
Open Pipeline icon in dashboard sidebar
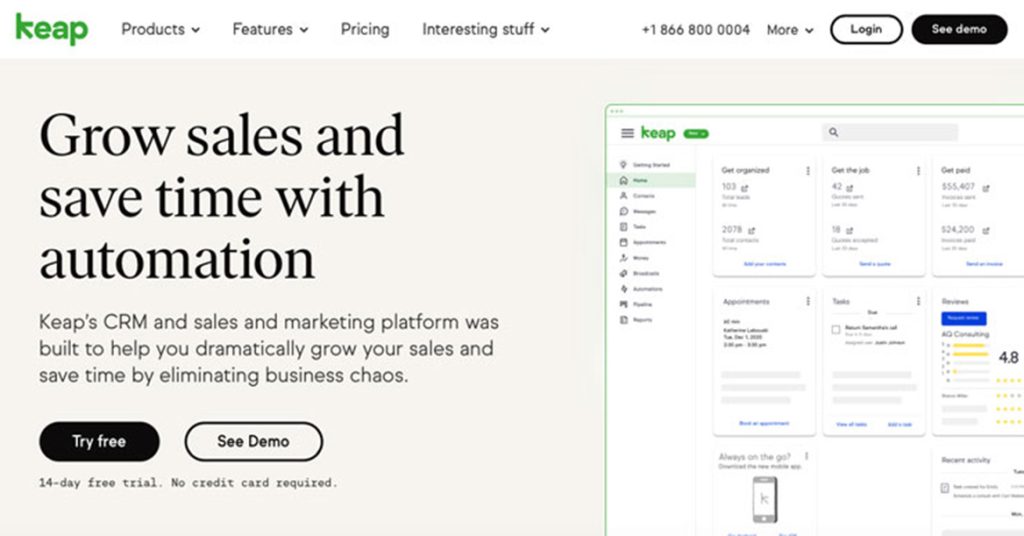[623, 304]
